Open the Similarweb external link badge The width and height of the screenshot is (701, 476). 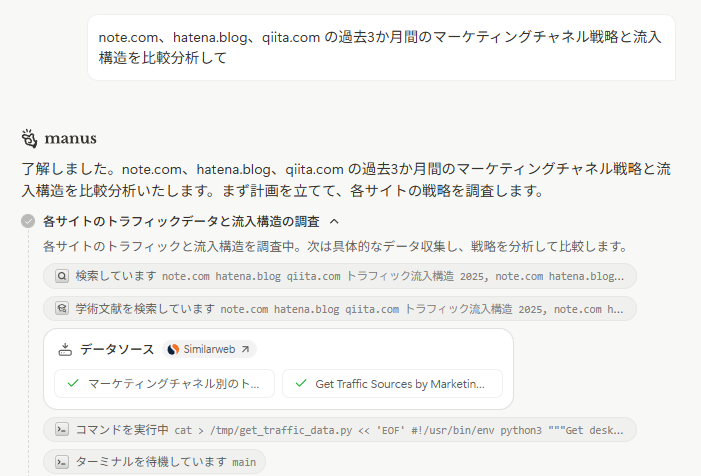click(210, 349)
